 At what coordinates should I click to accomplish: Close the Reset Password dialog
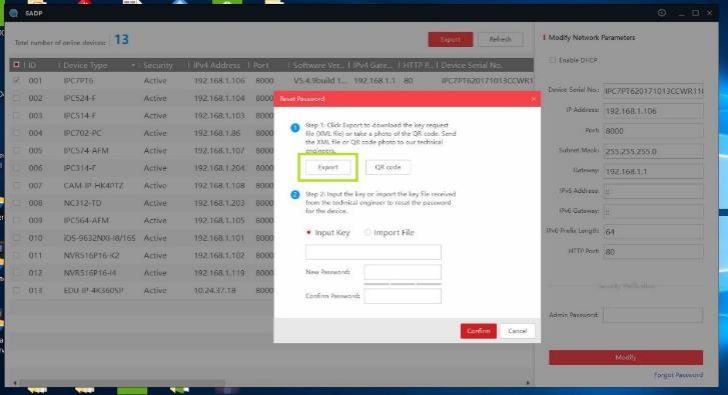click(533, 99)
